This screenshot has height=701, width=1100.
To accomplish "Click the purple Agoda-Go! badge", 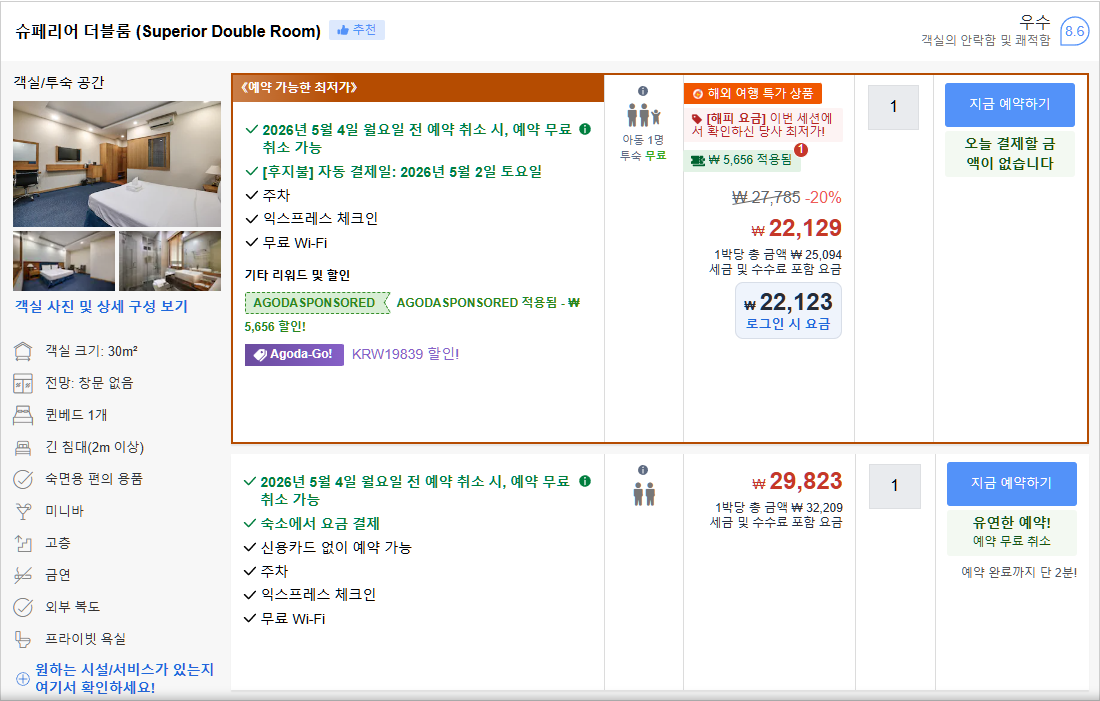I will point(294,354).
